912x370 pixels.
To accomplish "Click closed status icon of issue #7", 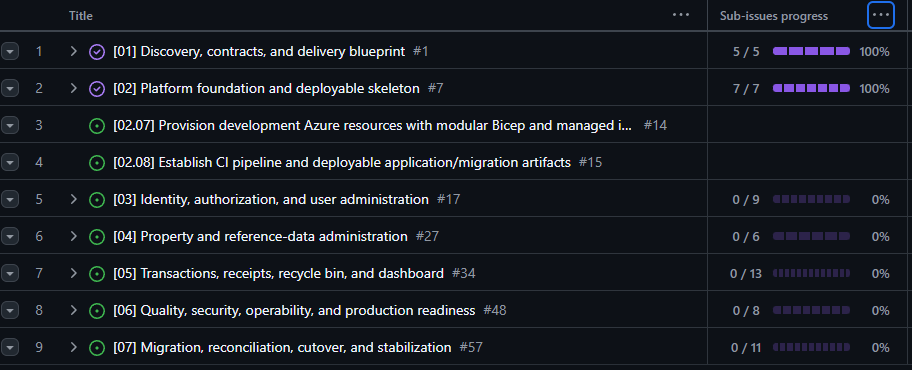I will point(97,88).
